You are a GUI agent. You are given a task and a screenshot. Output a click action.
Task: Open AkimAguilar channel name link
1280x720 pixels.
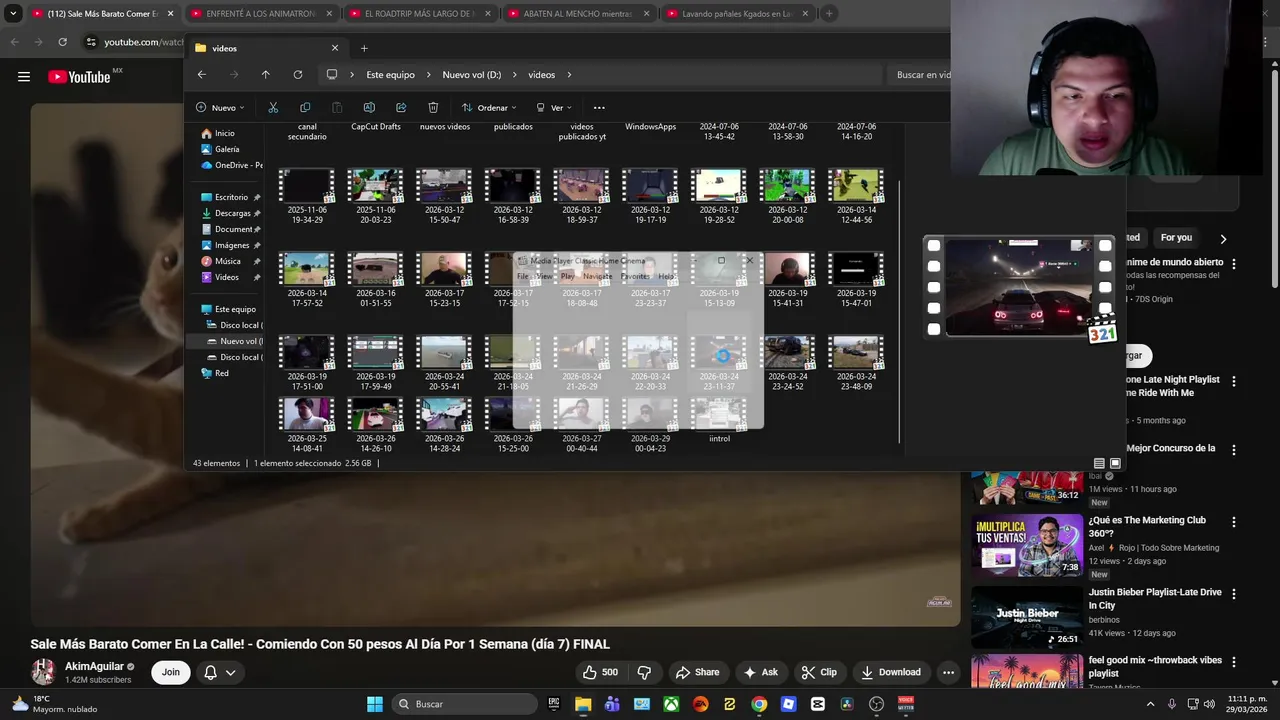tap(94, 666)
